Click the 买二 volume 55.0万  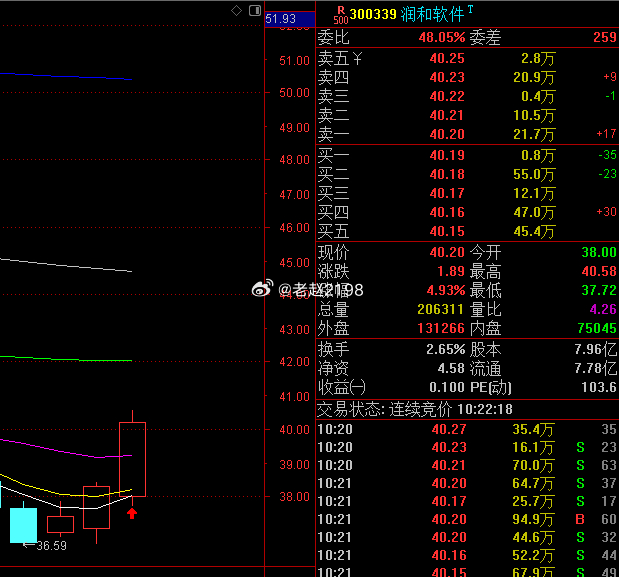point(534,174)
